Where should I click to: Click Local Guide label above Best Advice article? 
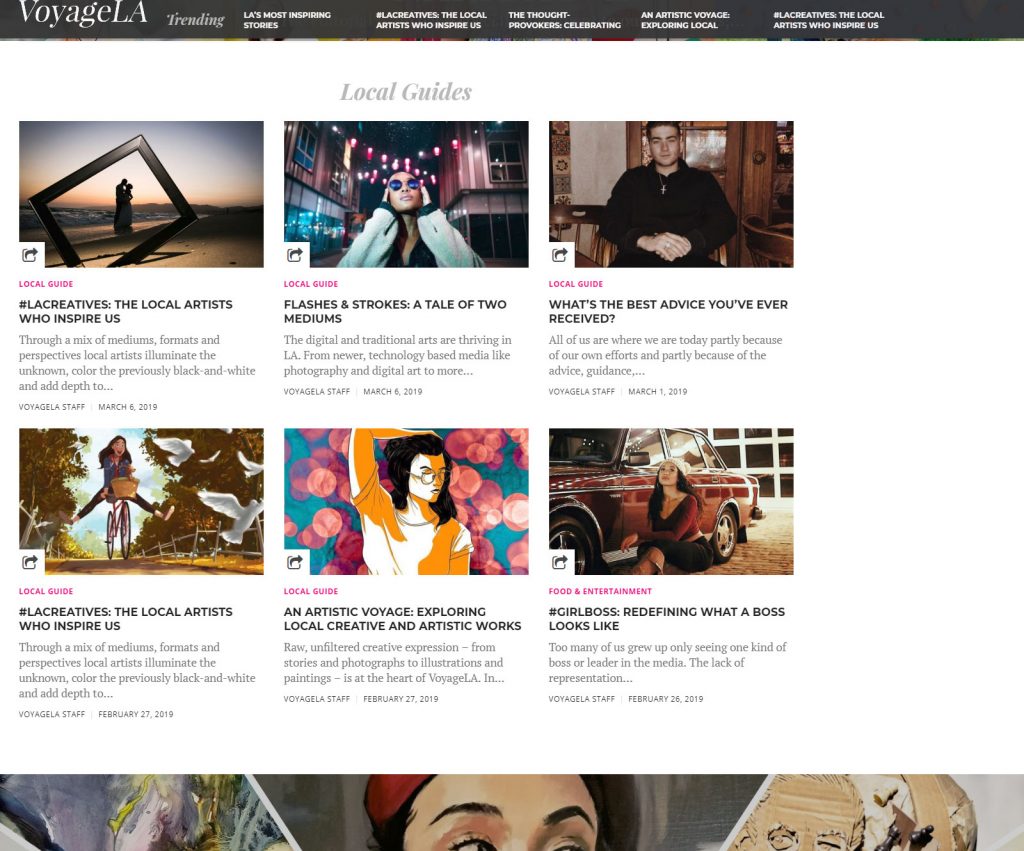[x=576, y=284]
